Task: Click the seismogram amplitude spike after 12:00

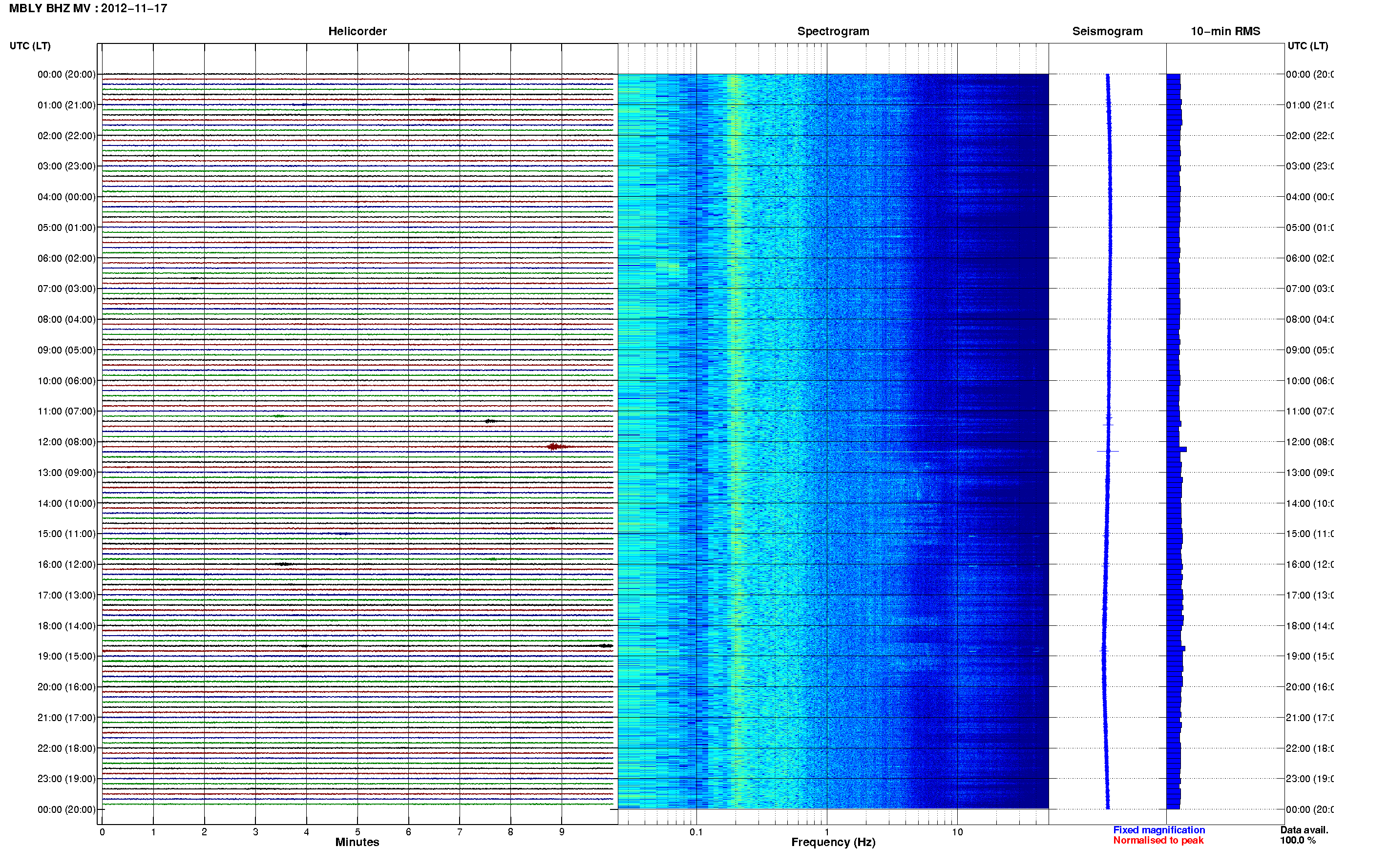Action: [1108, 451]
